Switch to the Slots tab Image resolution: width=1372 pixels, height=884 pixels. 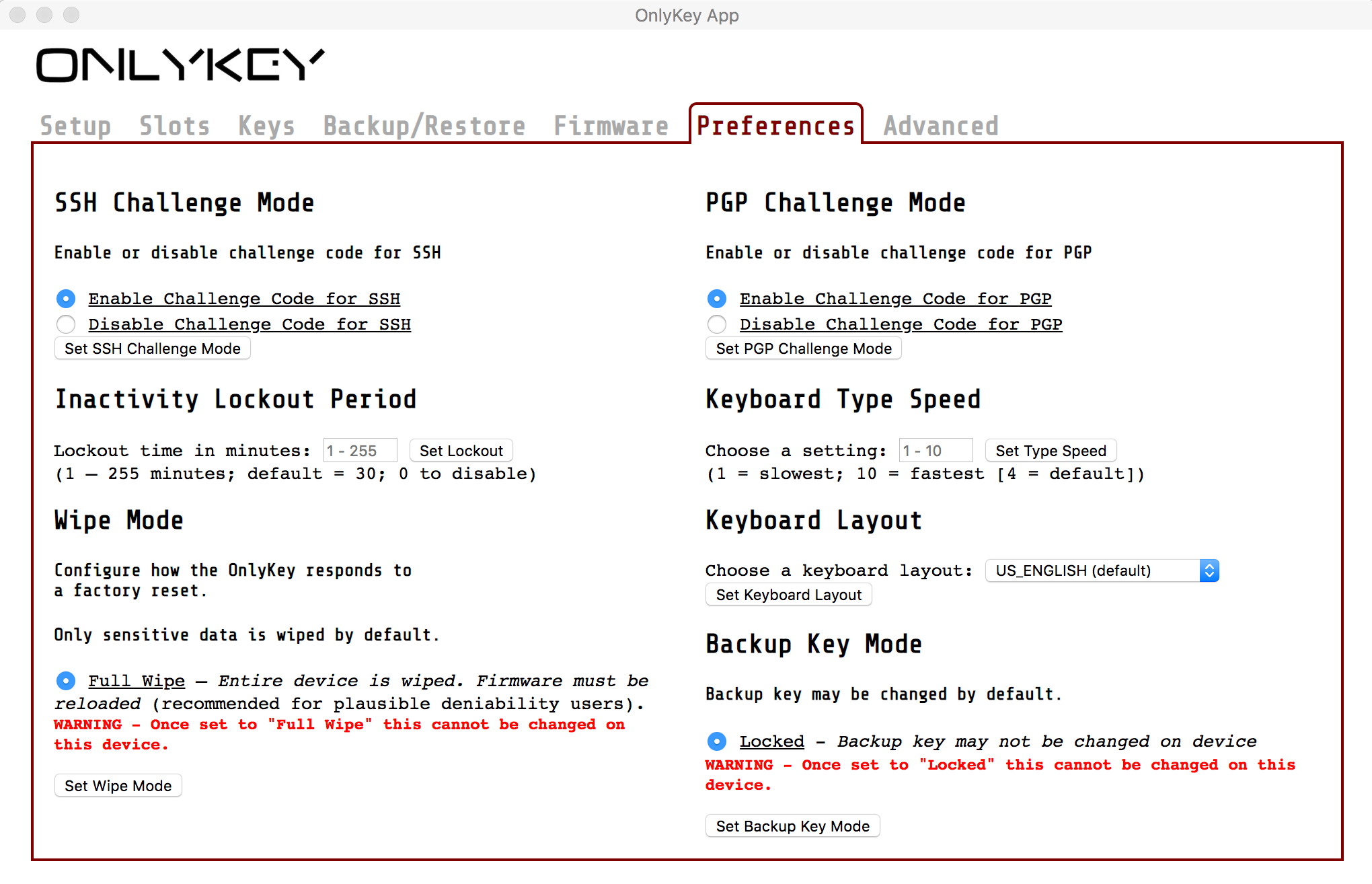[x=174, y=126]
